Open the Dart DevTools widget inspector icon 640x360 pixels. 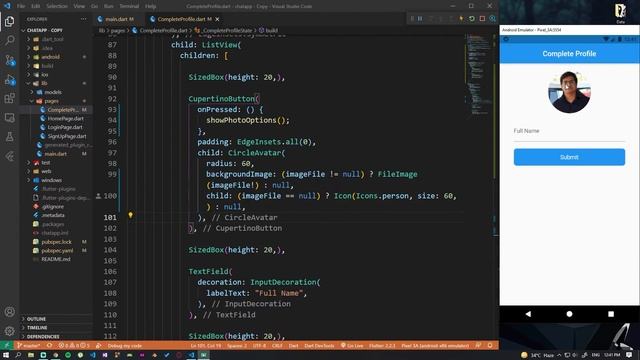tap(493, 19)
